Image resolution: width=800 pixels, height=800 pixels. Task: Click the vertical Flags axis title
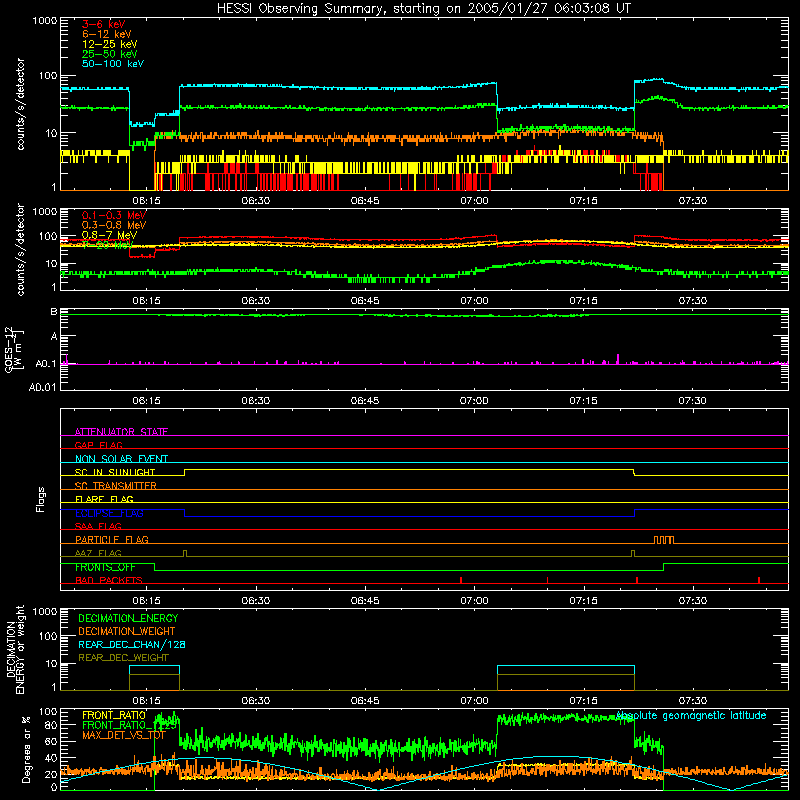pos(41,499)
